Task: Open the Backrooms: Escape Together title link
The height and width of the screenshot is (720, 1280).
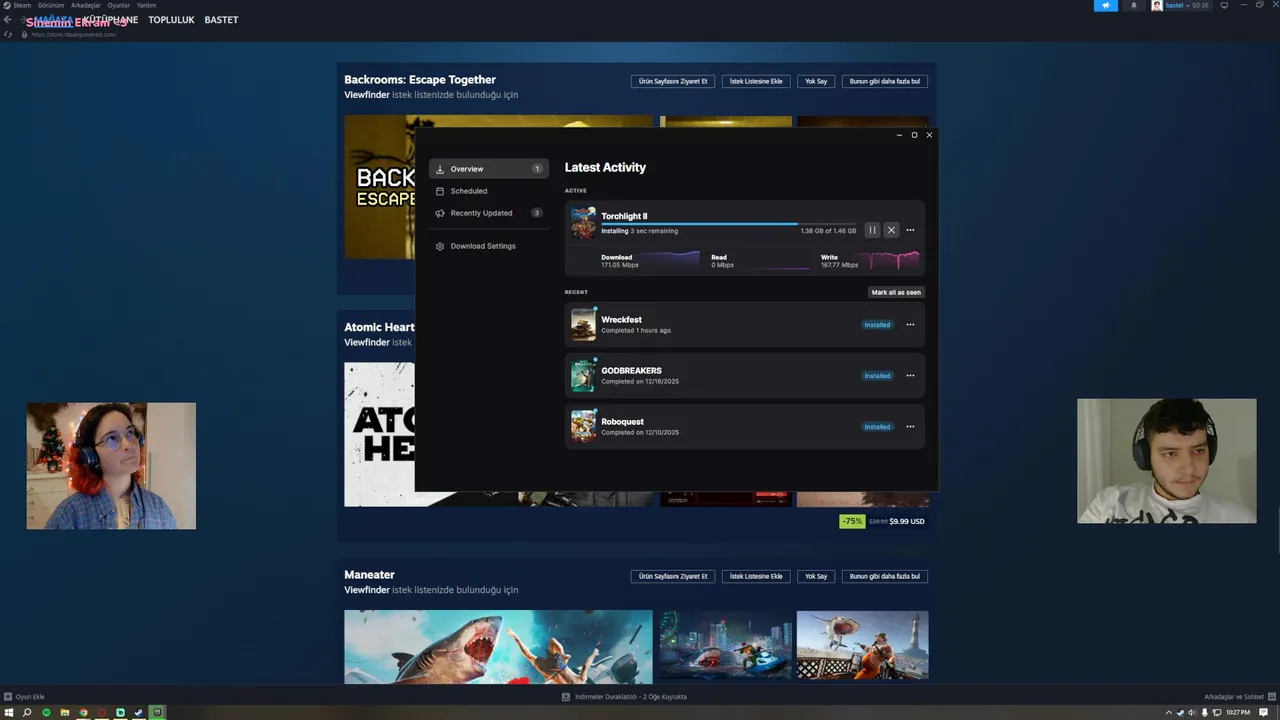Action: (x=420, y=79)
